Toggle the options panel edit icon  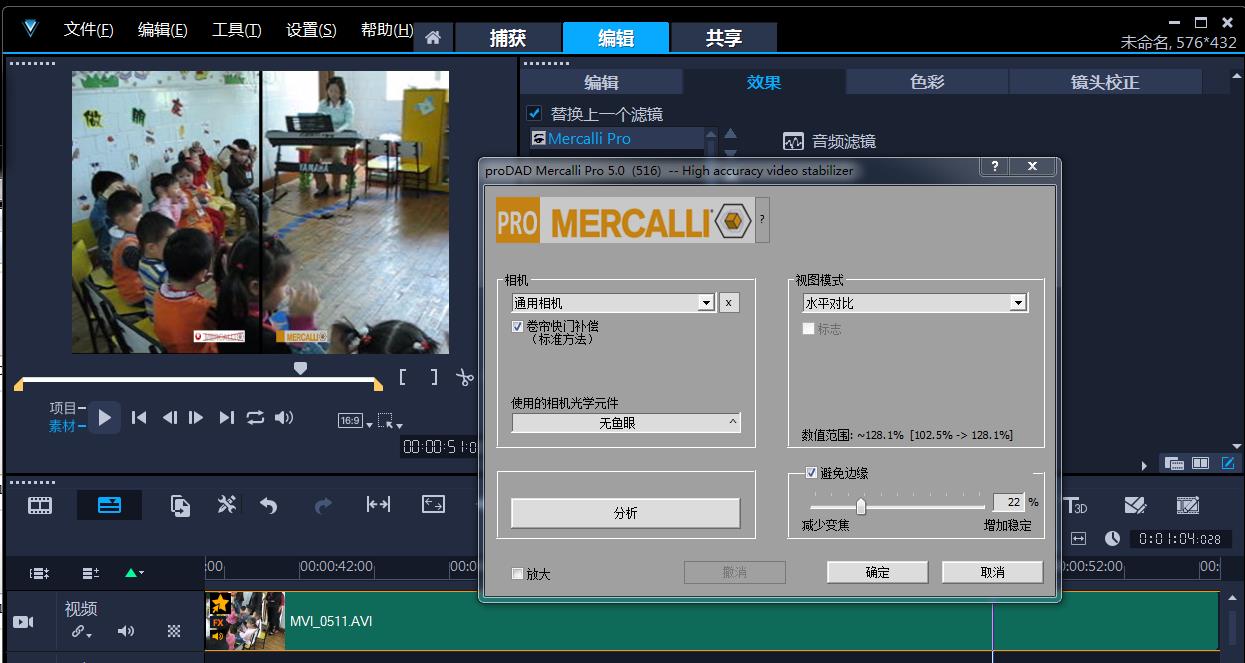1227,463
